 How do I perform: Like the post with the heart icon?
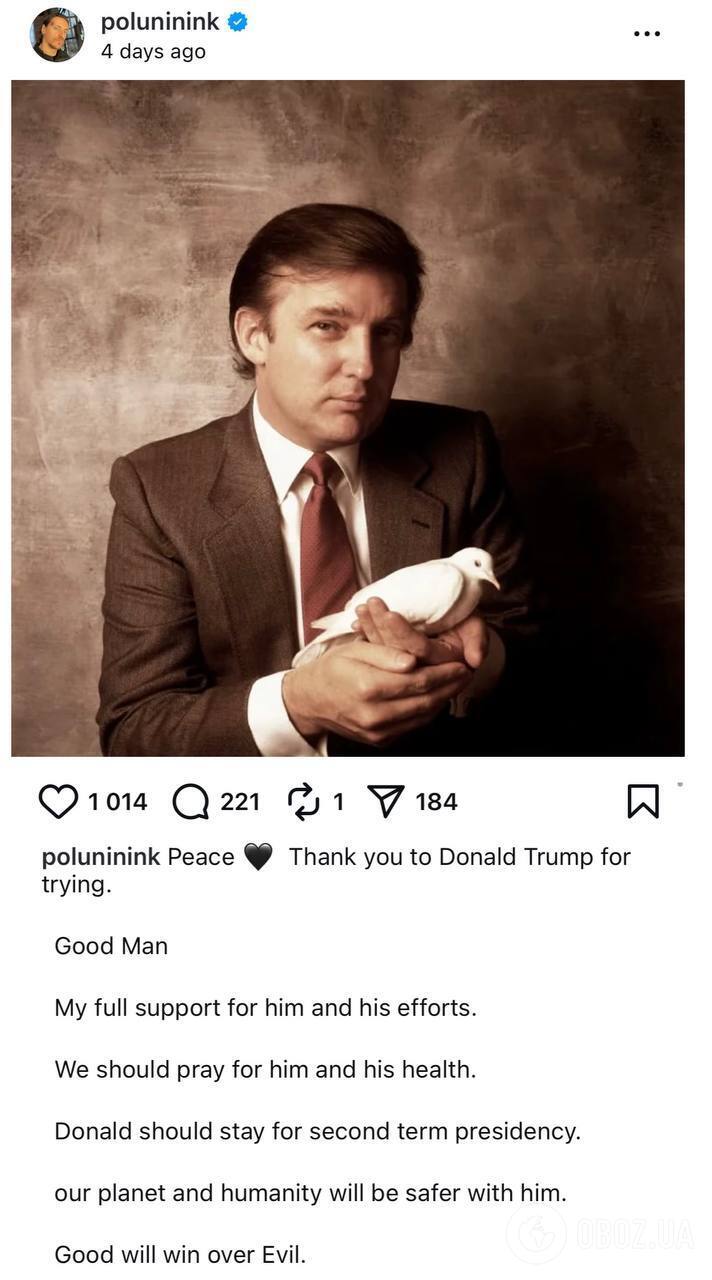click(x=58, y=801)
